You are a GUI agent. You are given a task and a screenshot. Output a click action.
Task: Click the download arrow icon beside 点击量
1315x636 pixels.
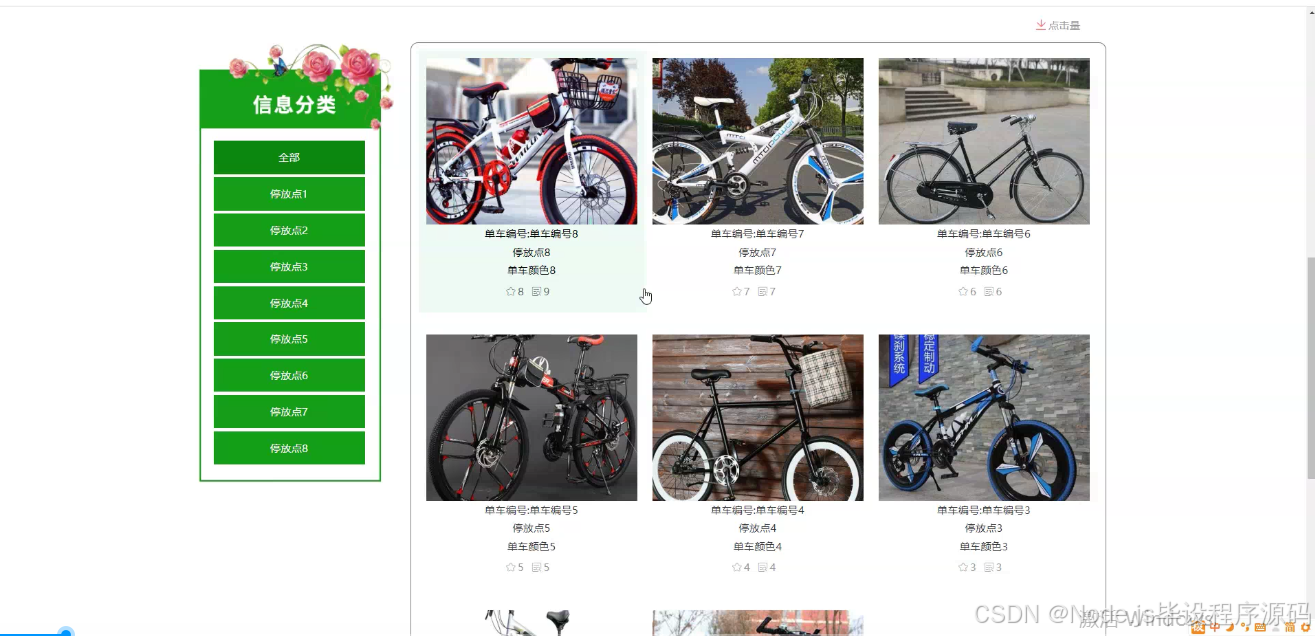click(1041, 25)
